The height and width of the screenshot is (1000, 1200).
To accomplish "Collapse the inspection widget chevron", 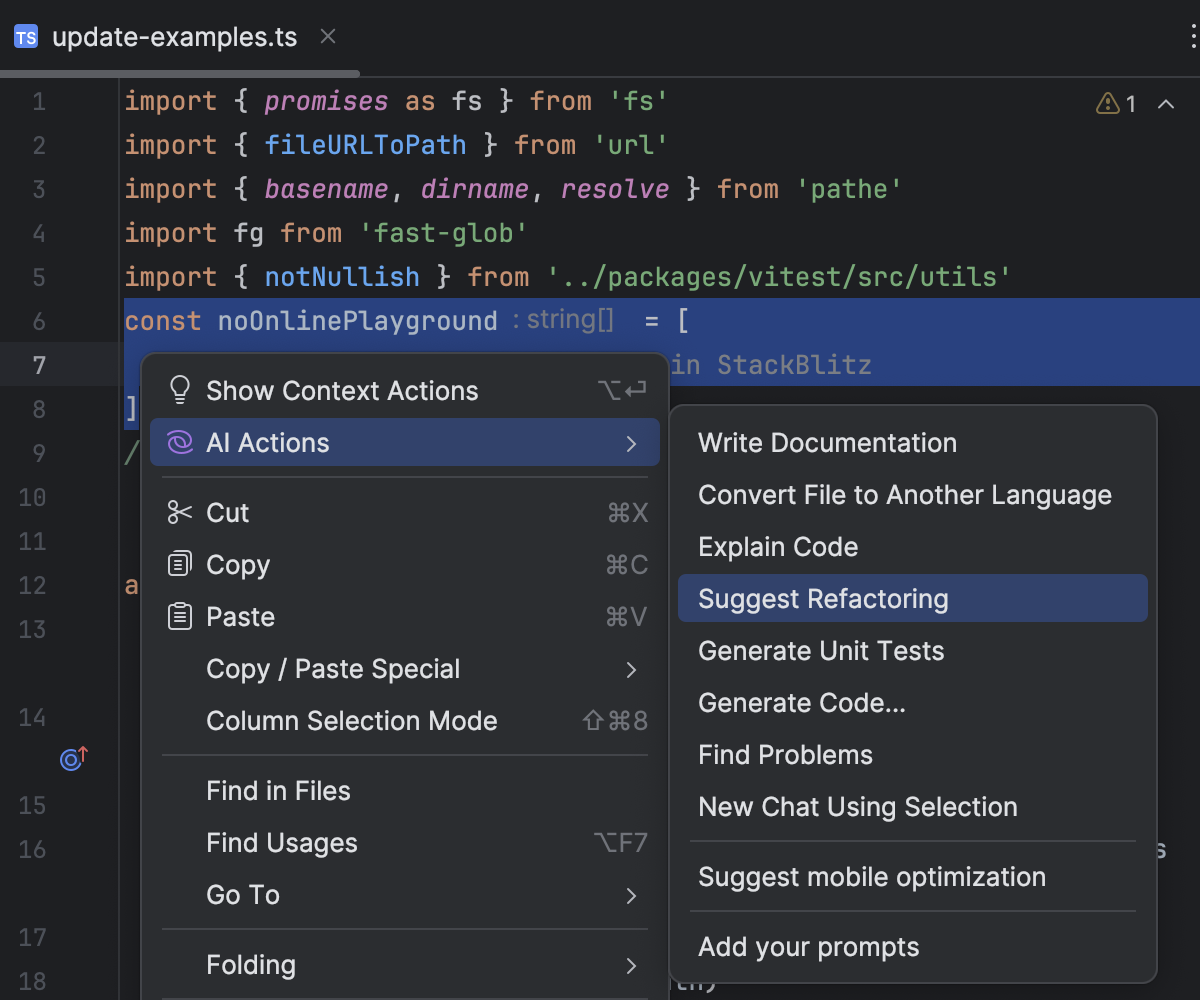I will 1166,103.
